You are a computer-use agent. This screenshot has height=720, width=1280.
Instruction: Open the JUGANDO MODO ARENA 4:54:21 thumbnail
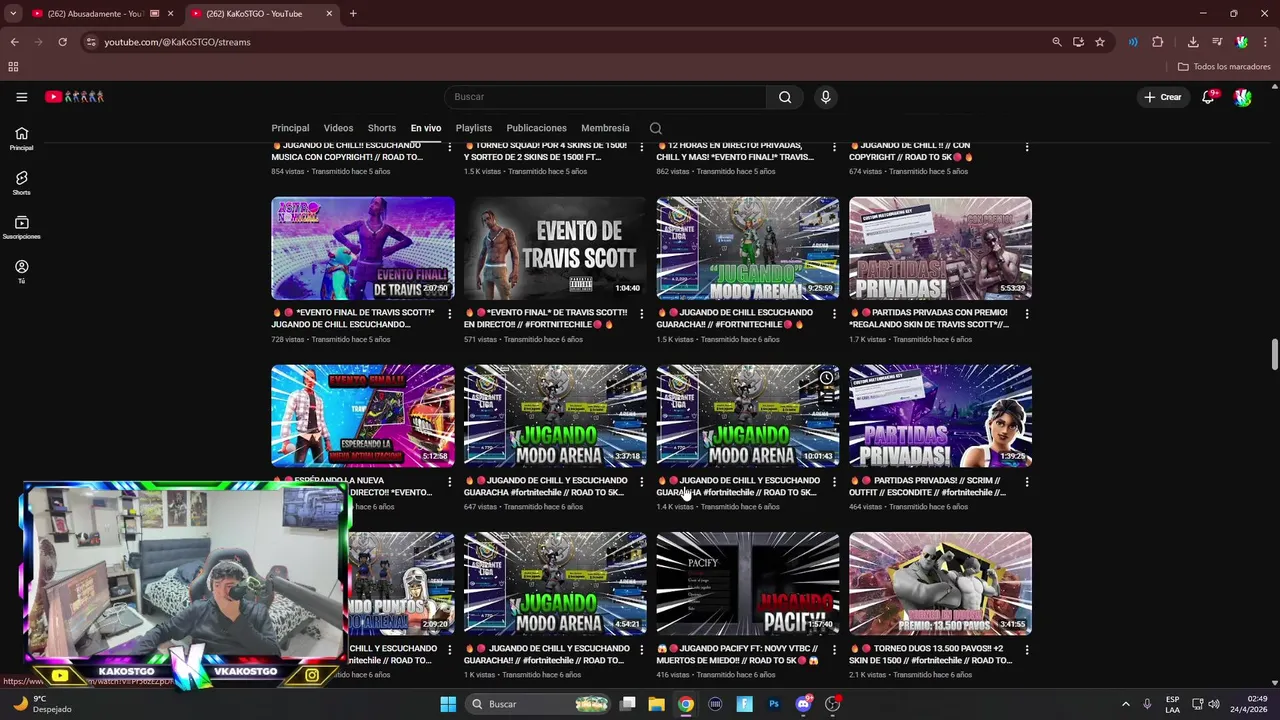click(x=555, y=584)
